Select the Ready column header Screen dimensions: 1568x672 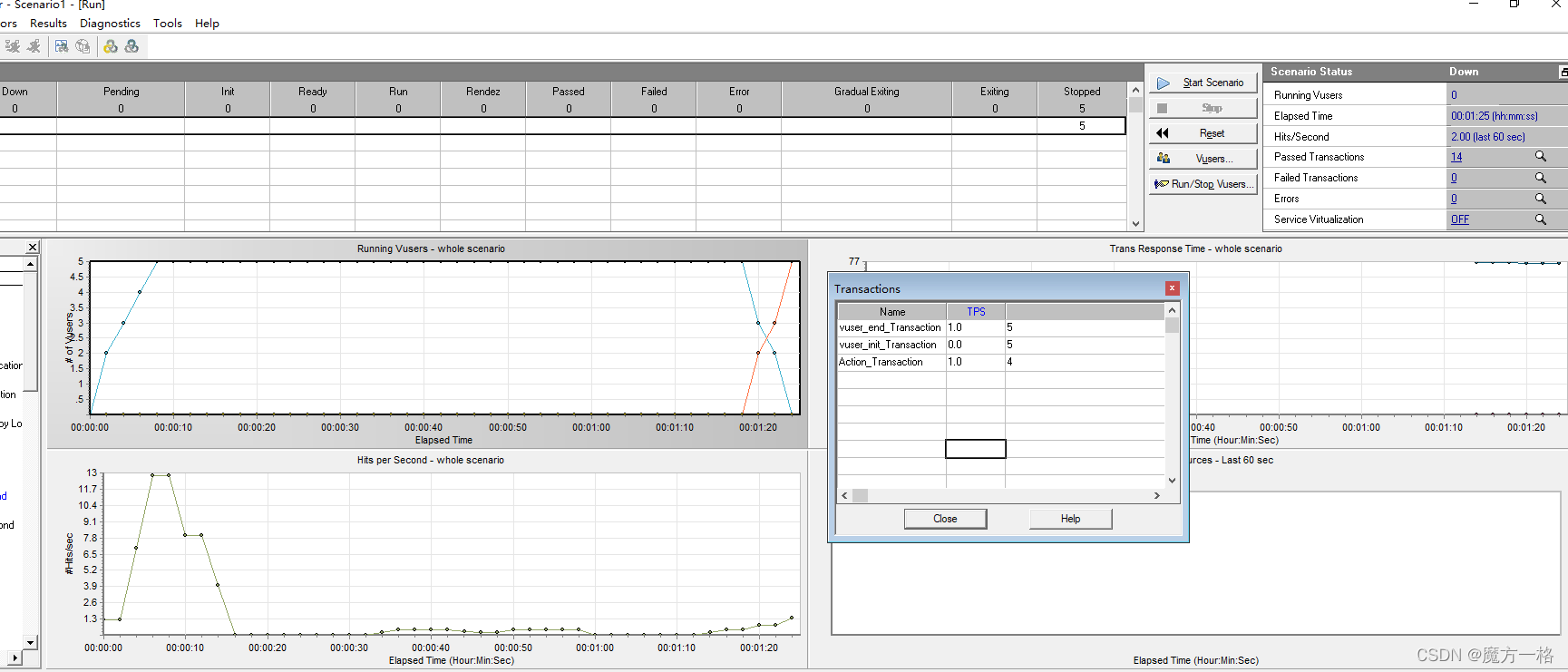(313, 92)
